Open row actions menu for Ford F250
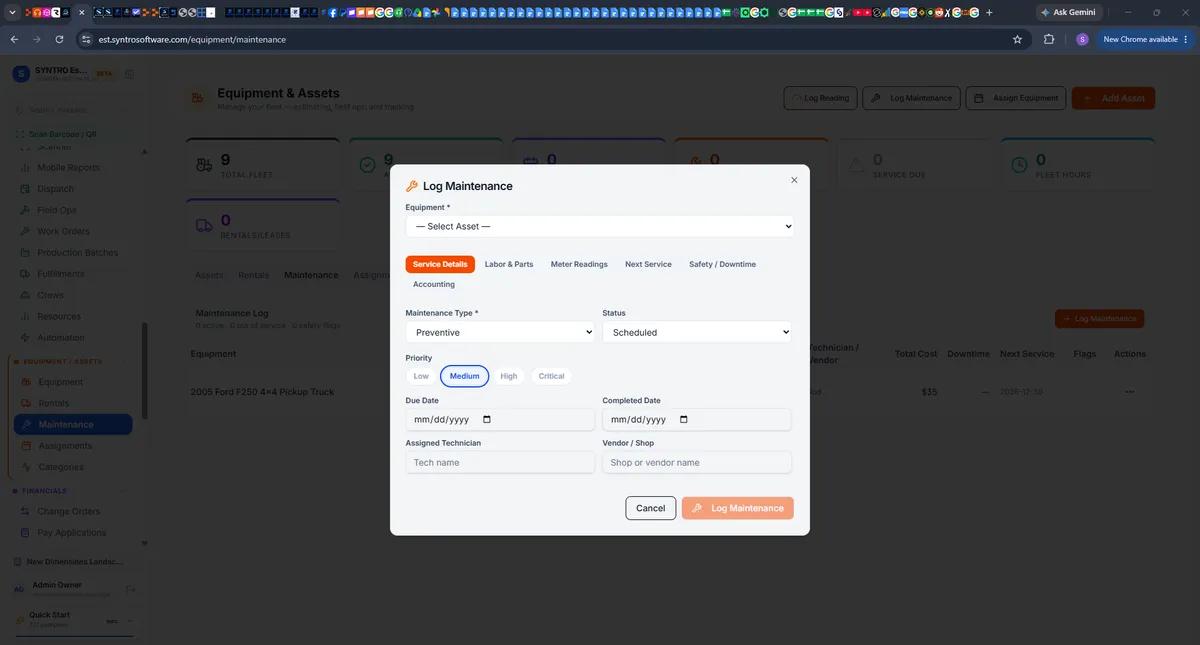1200x645 pixels. 1129,392
